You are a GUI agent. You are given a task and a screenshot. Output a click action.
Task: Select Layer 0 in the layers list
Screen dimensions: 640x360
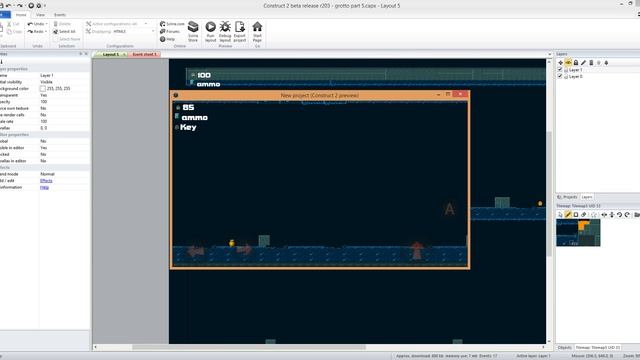click(x=576, y=76)
